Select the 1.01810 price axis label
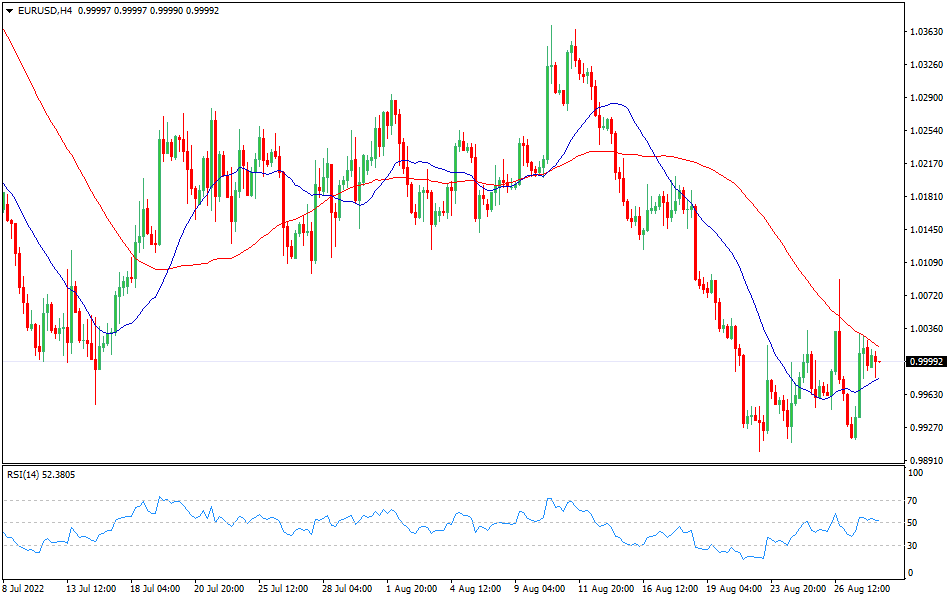950x600 pixels. [x=924, y=197]
